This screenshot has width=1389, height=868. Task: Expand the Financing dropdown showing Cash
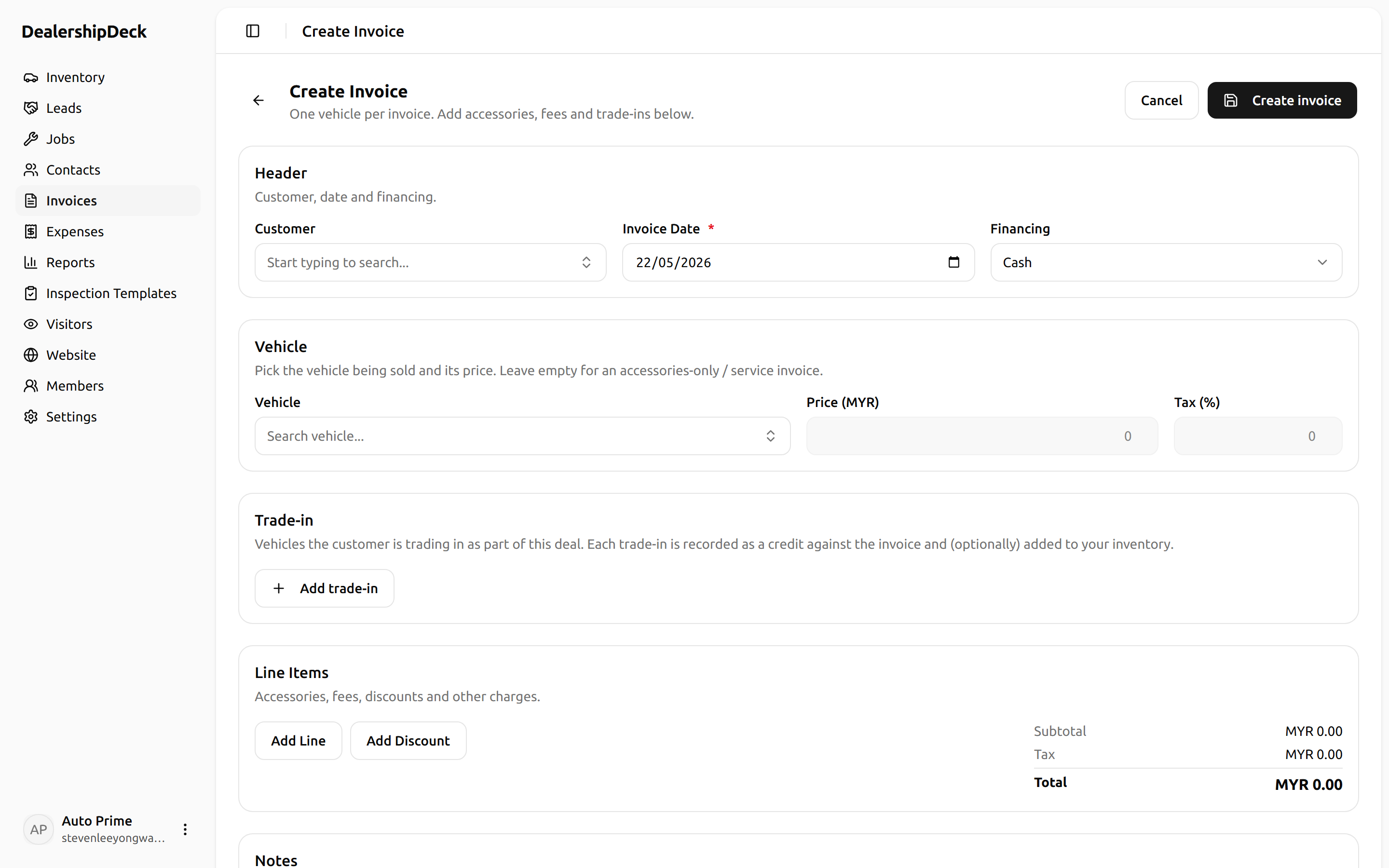(1166, 262)
